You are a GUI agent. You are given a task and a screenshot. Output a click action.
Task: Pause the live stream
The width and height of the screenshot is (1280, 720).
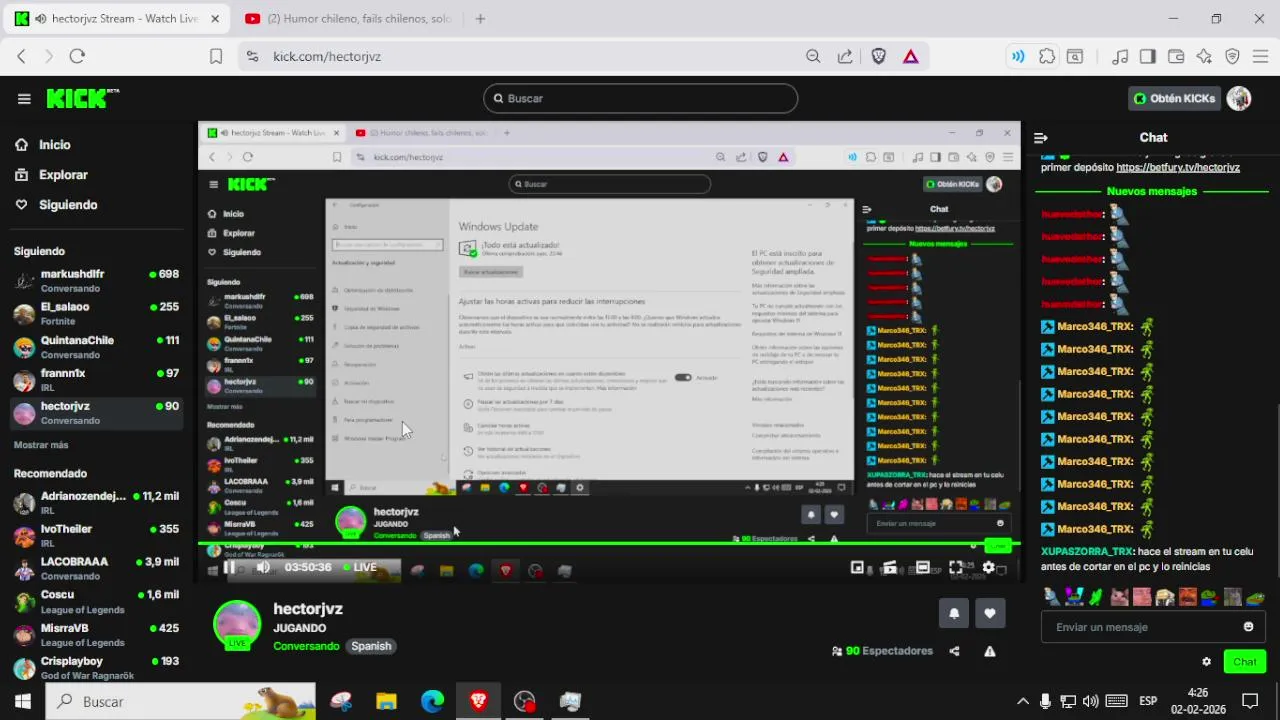[229, 567]
